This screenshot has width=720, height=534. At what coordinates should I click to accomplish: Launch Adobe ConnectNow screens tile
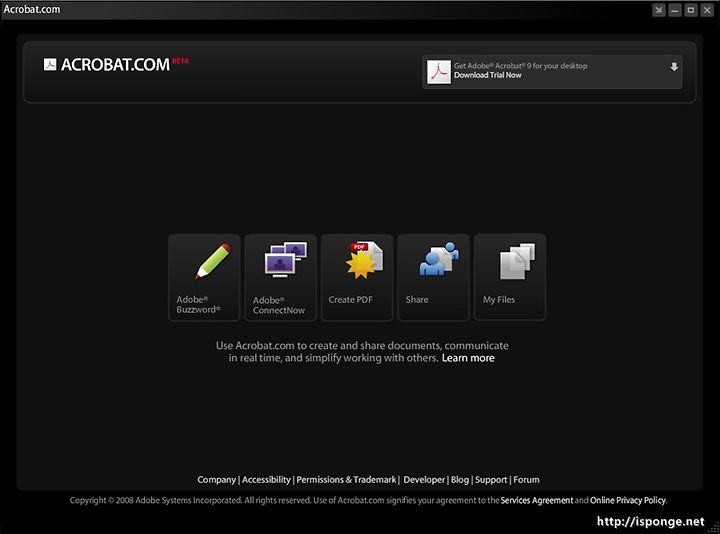281,277
